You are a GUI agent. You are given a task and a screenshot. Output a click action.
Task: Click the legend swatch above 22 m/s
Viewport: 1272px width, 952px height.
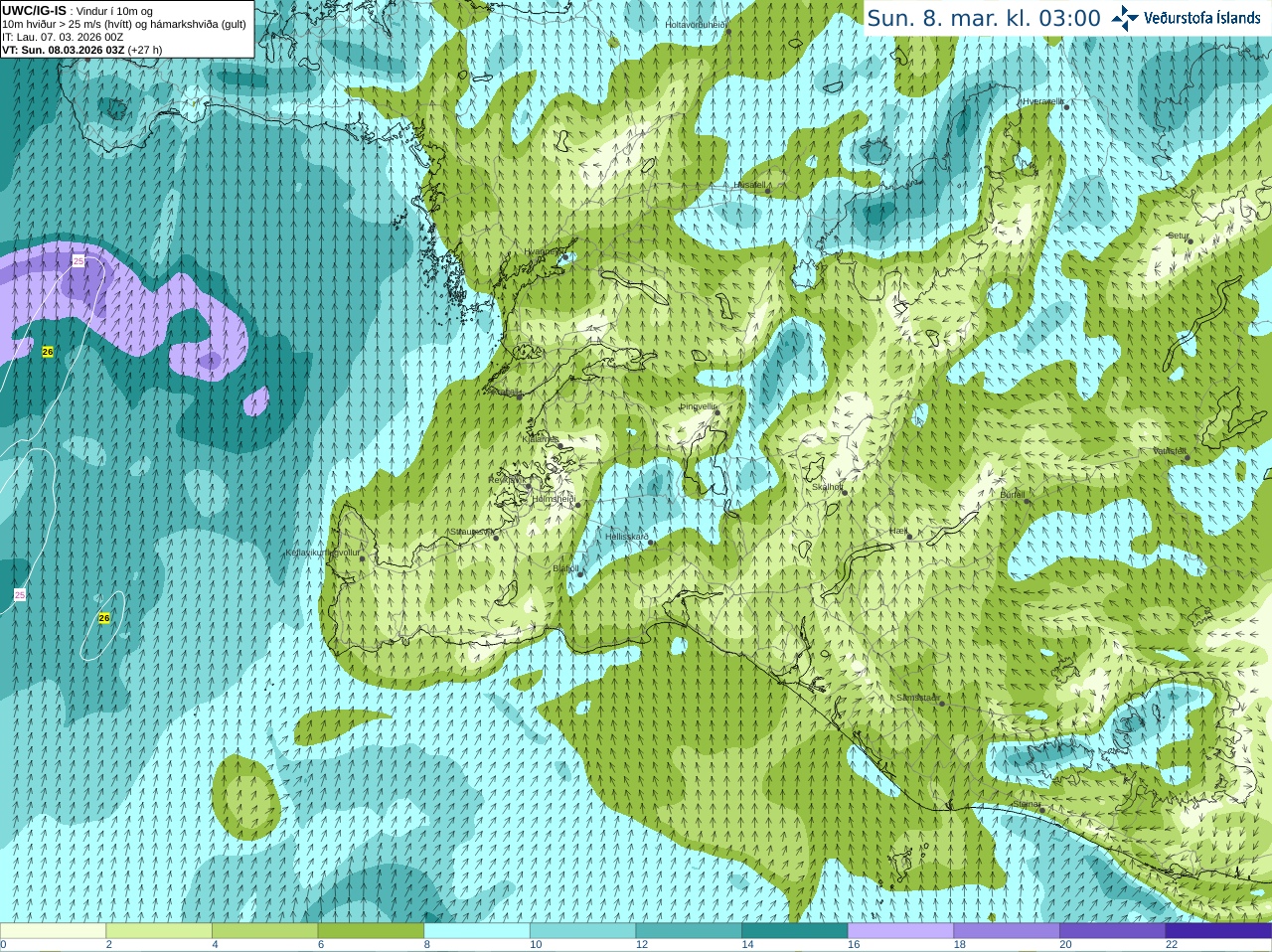point(1218,931)
